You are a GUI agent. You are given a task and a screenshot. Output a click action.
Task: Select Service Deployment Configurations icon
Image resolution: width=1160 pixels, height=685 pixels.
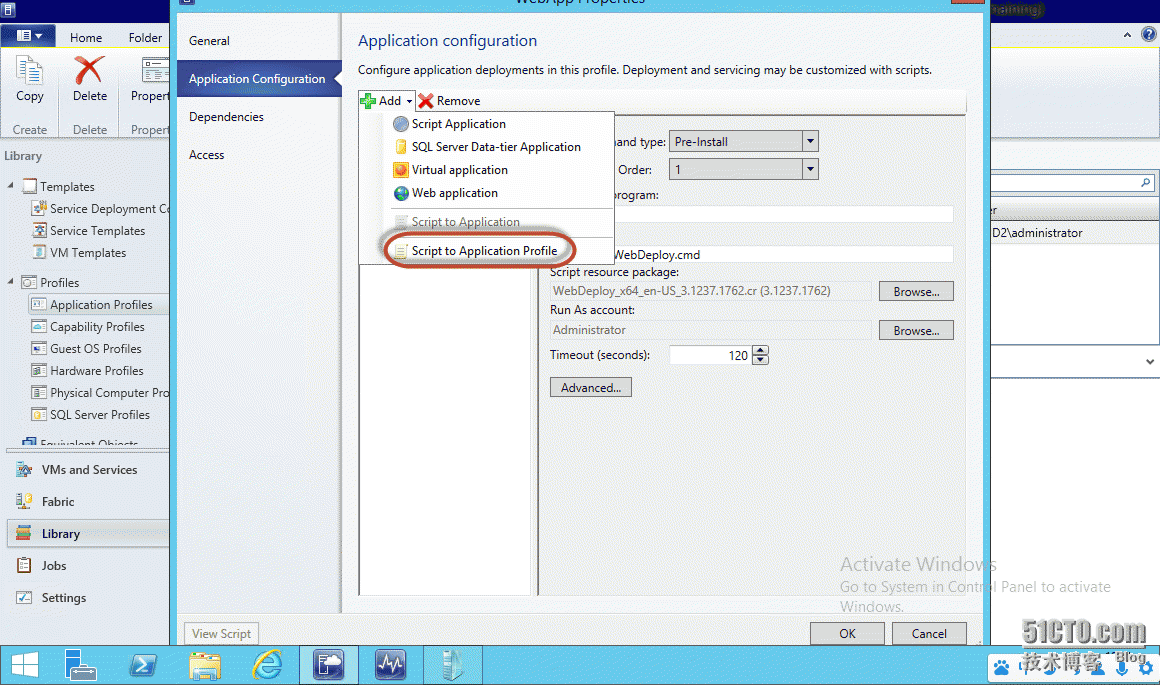coord(39,208)
